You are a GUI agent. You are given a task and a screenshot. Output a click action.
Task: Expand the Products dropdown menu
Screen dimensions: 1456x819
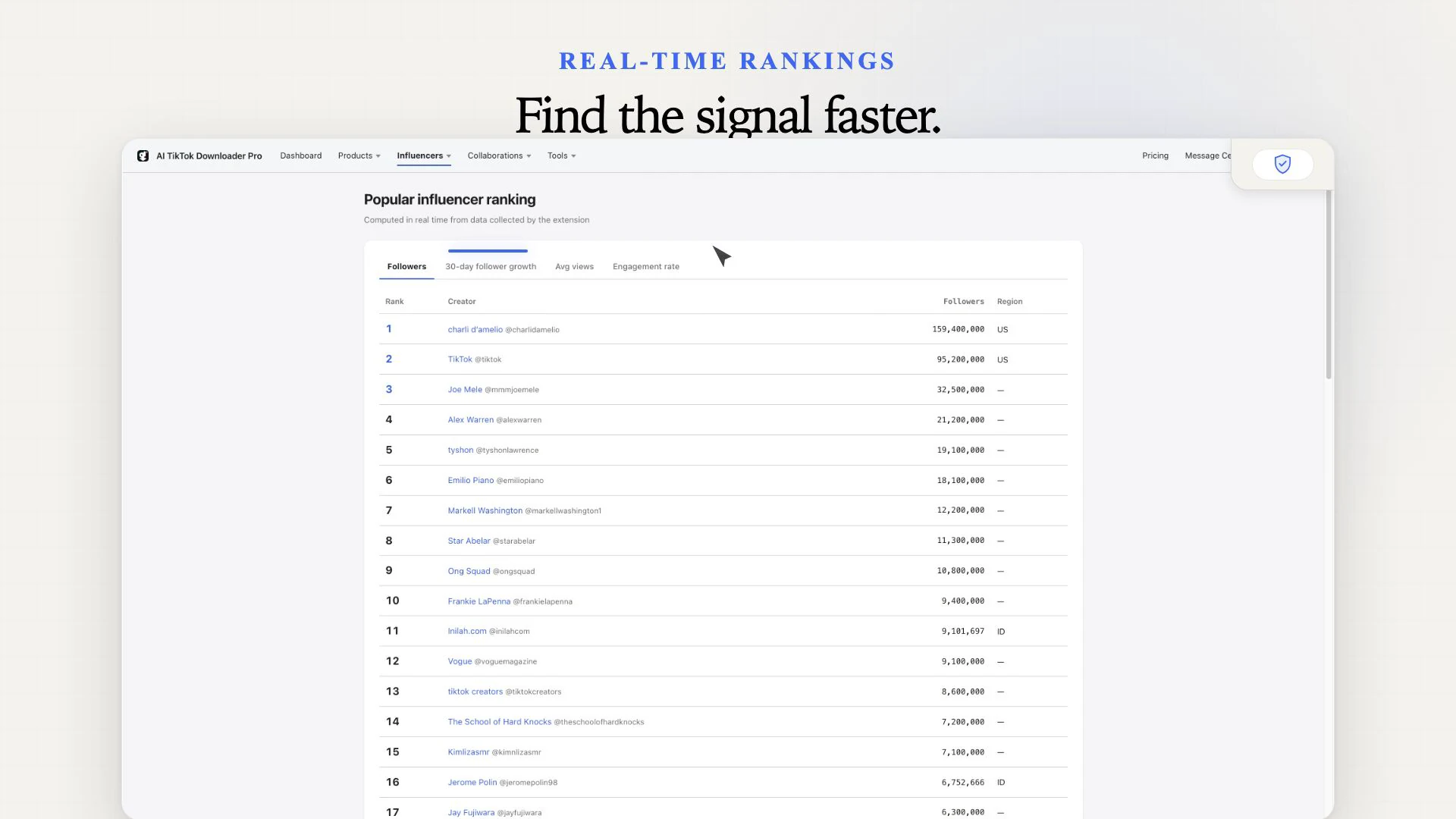pos(359,156)
